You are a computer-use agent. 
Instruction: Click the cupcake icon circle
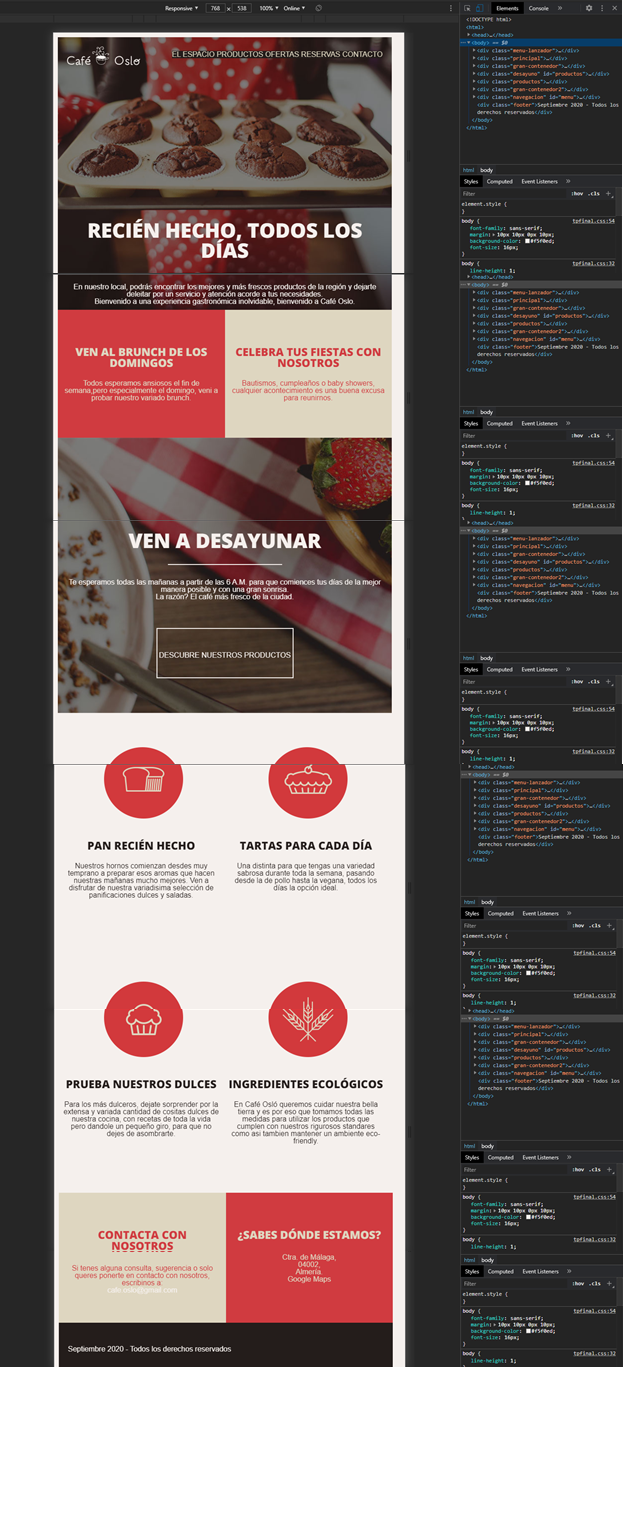tap(143, 1019)
